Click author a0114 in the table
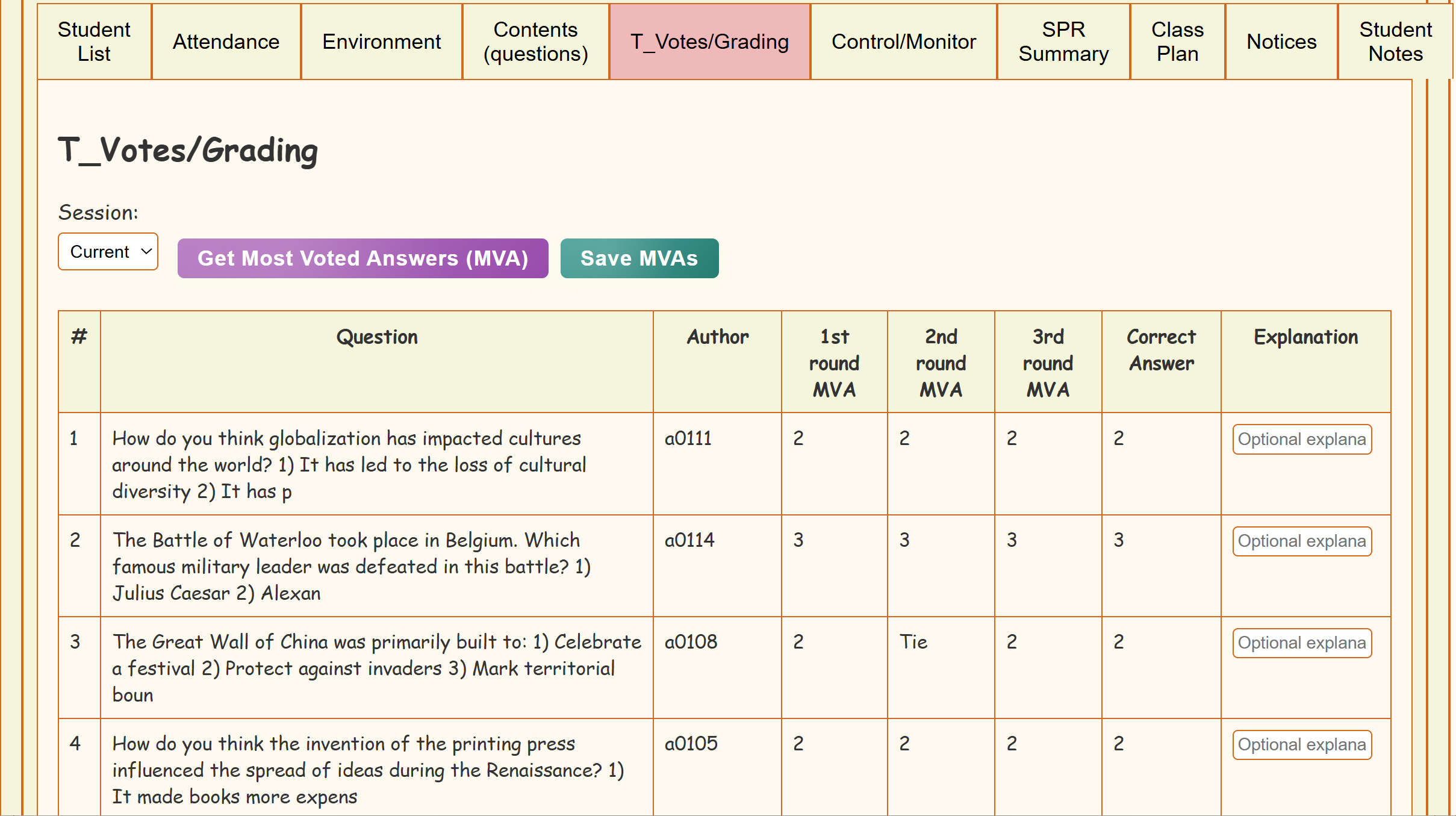The height and width of the screenshot is (816, 1456). (x=689, y=540)
